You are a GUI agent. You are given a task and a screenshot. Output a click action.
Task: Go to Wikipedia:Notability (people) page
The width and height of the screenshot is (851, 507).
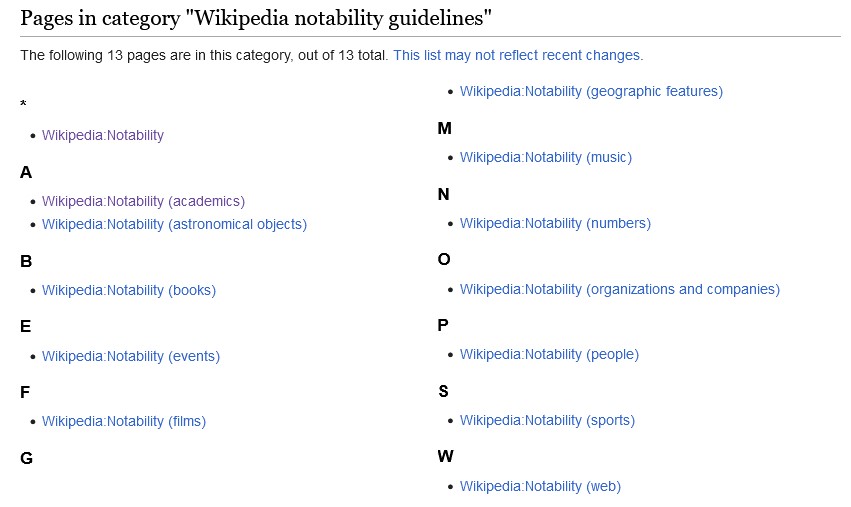548,354
